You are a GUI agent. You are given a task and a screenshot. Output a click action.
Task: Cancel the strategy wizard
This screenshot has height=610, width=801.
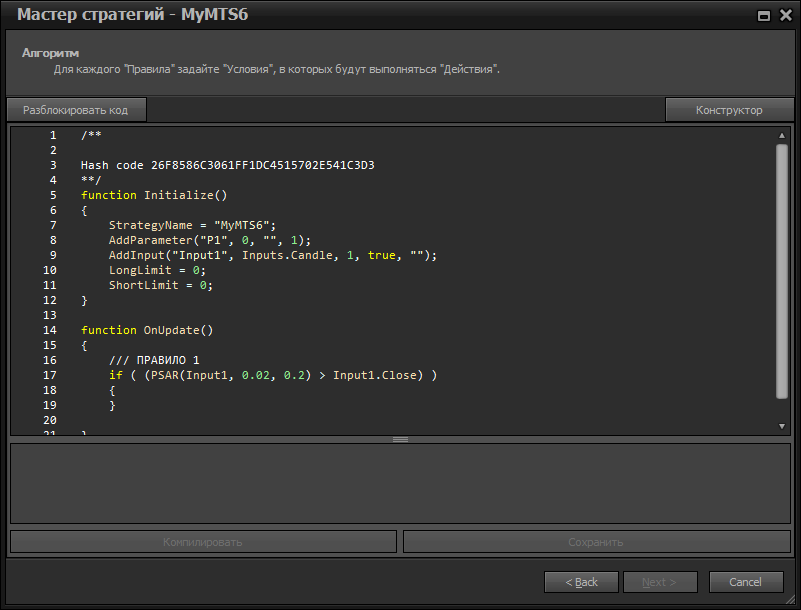pyautogui.click(x=745, y=582)
